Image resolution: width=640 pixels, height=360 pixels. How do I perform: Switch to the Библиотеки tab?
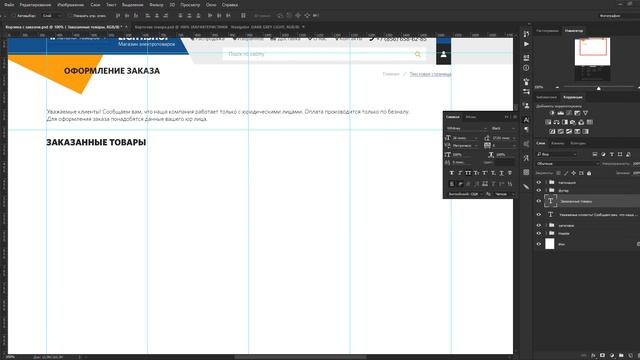(x=546, y=97)
